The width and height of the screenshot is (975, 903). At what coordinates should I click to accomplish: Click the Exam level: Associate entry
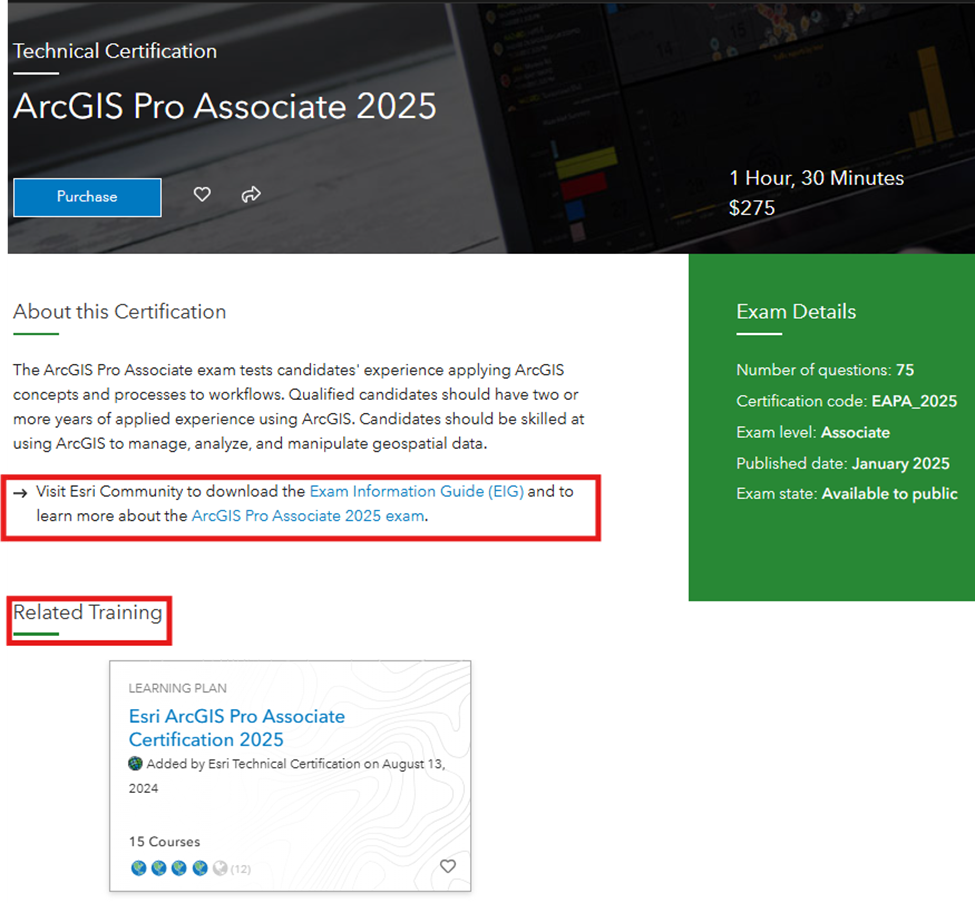pyautogui.click(x=813, y=432)
